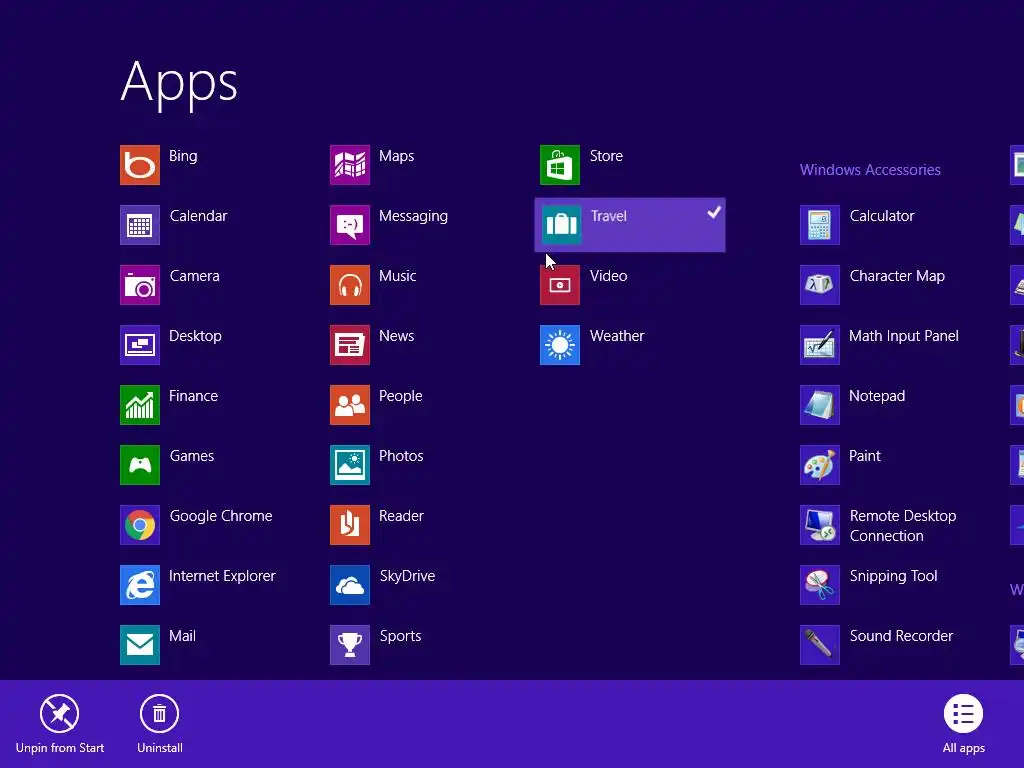Image resolution: width=1024 pixels, height=768 pixels.
Task: Open the Maps app icon
Action: tap(350, 165)
